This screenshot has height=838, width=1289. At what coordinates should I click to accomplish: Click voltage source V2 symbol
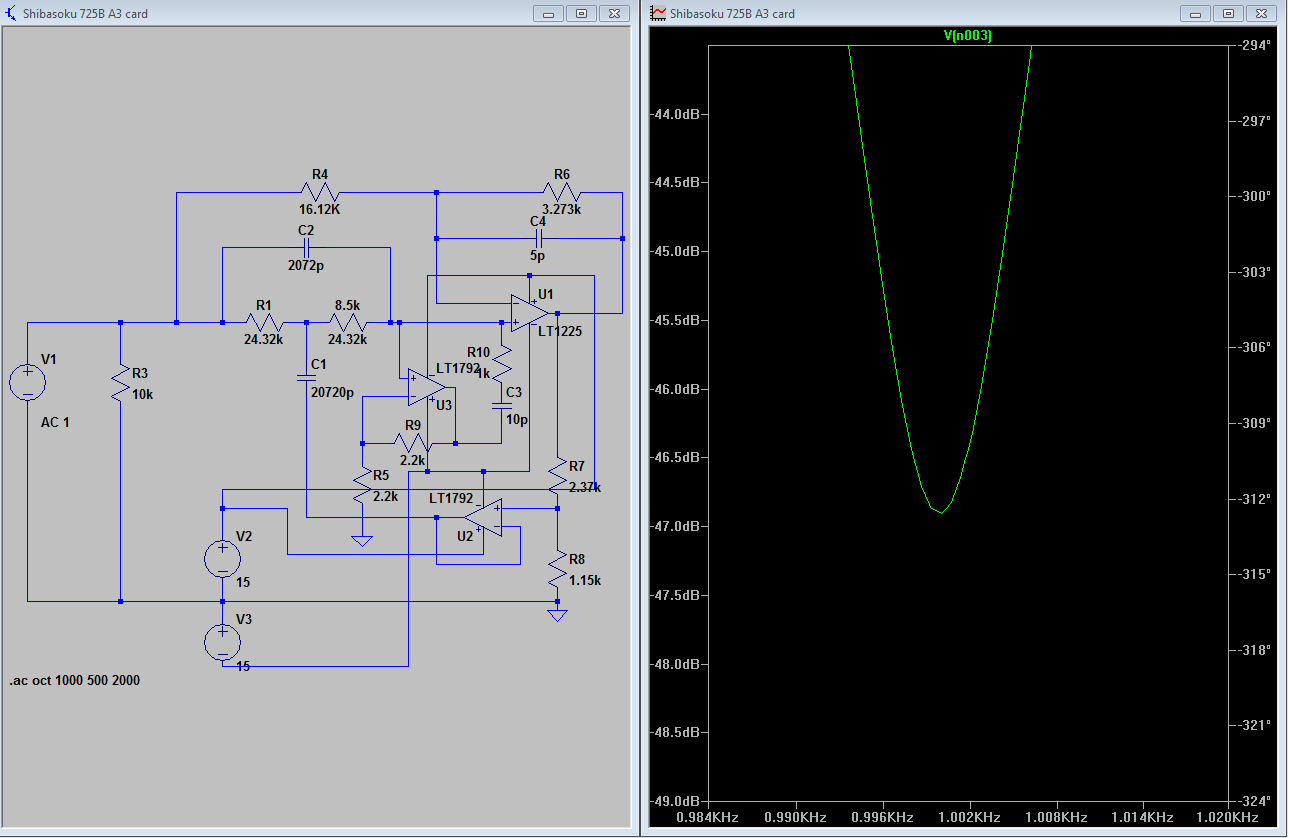[222, 557]
